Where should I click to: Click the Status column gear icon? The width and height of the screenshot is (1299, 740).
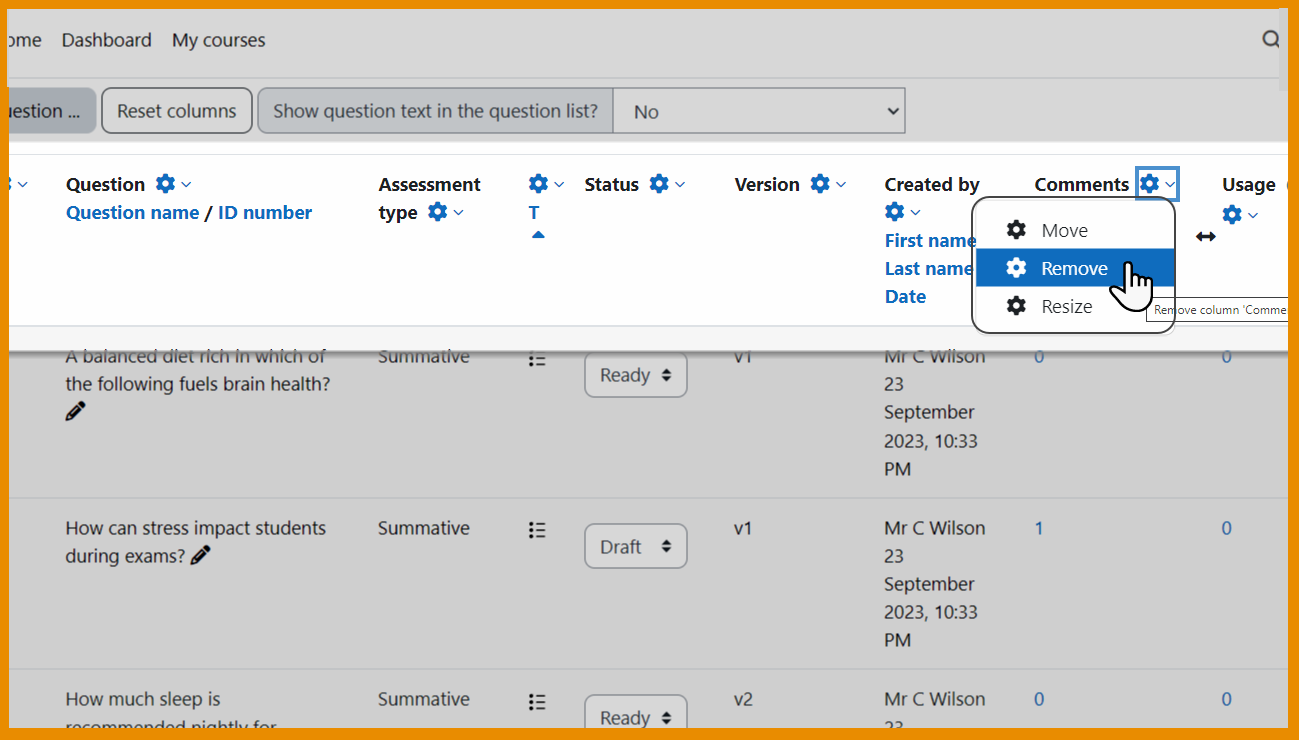[x=659, y=183]
